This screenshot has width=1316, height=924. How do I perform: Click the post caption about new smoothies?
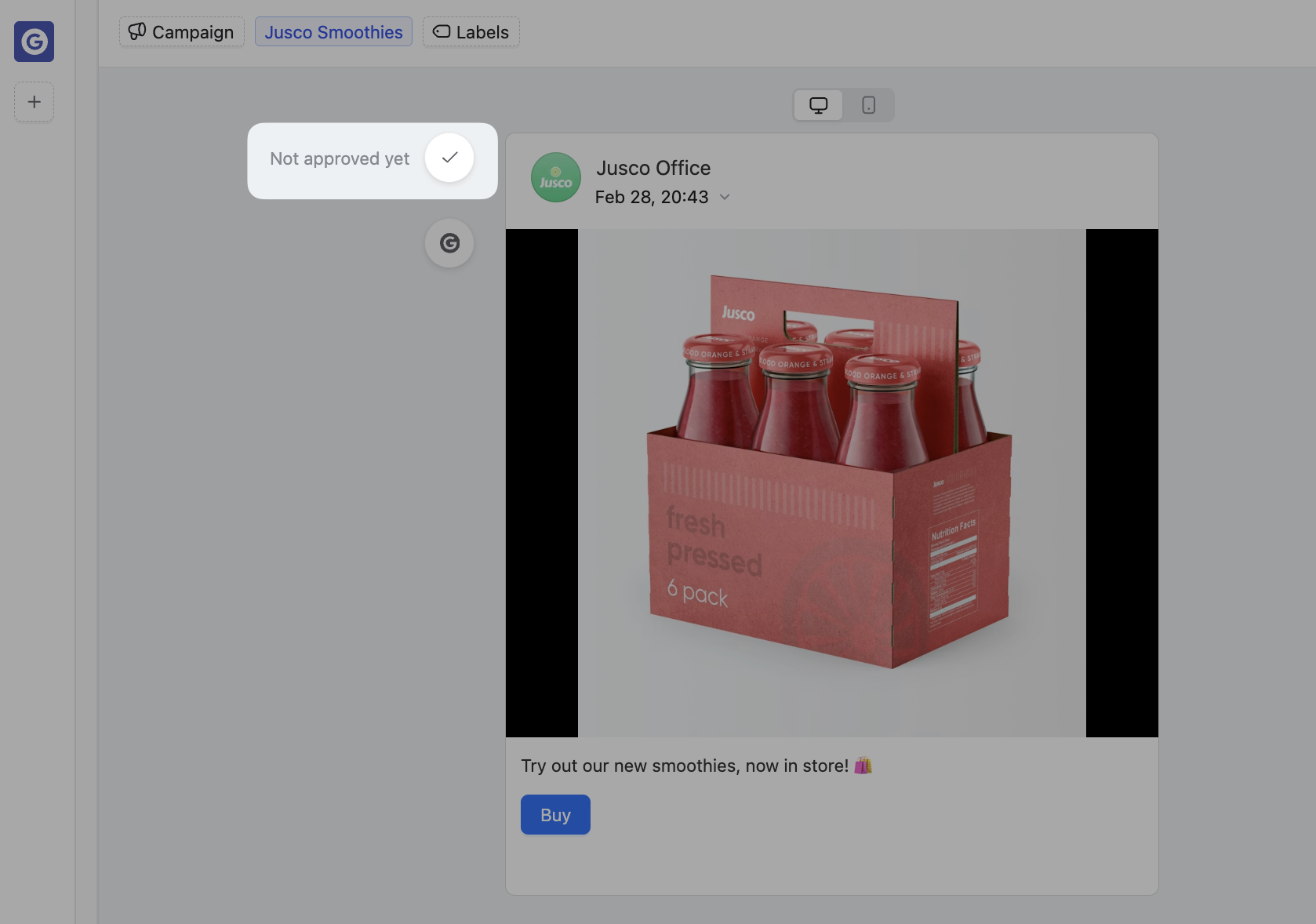point(696,766)
